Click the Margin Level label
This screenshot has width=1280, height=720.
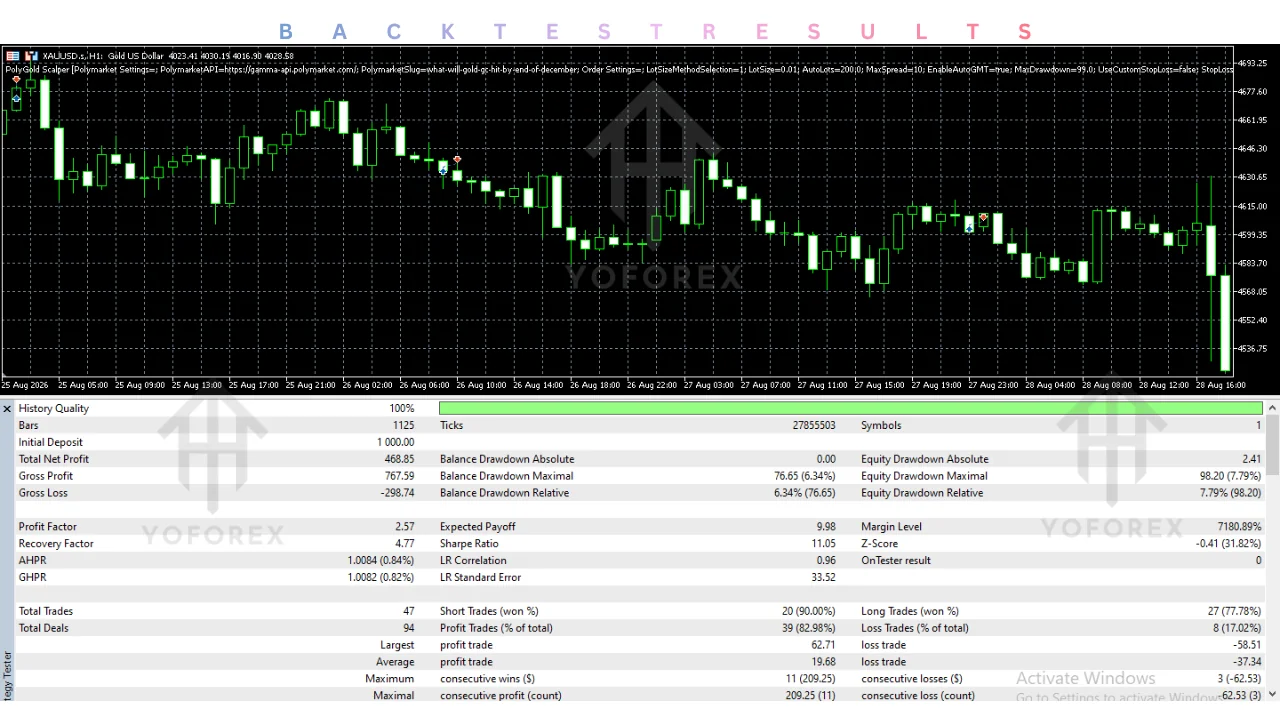[891, 526]
